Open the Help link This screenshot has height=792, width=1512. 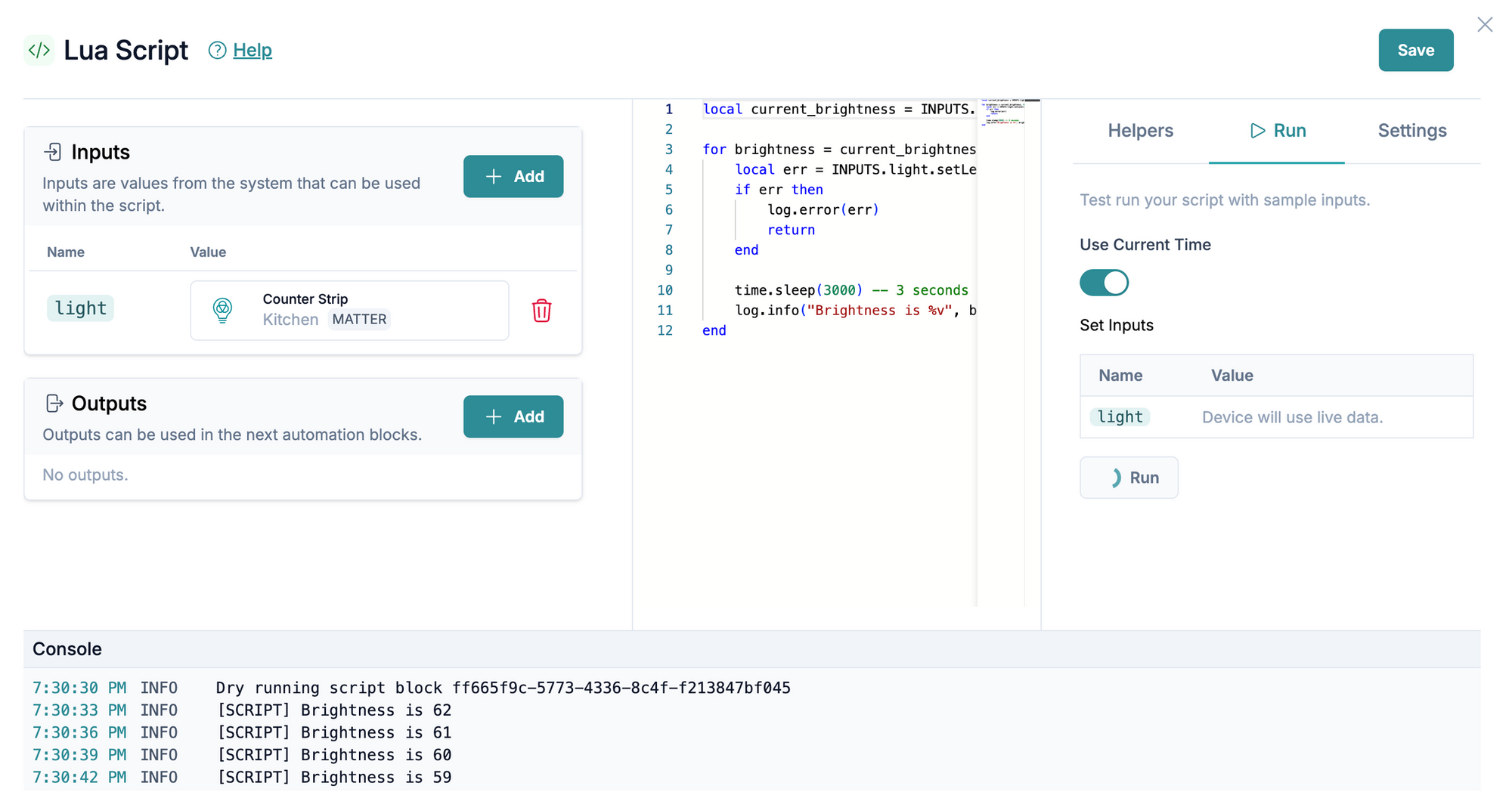[253, 51]
